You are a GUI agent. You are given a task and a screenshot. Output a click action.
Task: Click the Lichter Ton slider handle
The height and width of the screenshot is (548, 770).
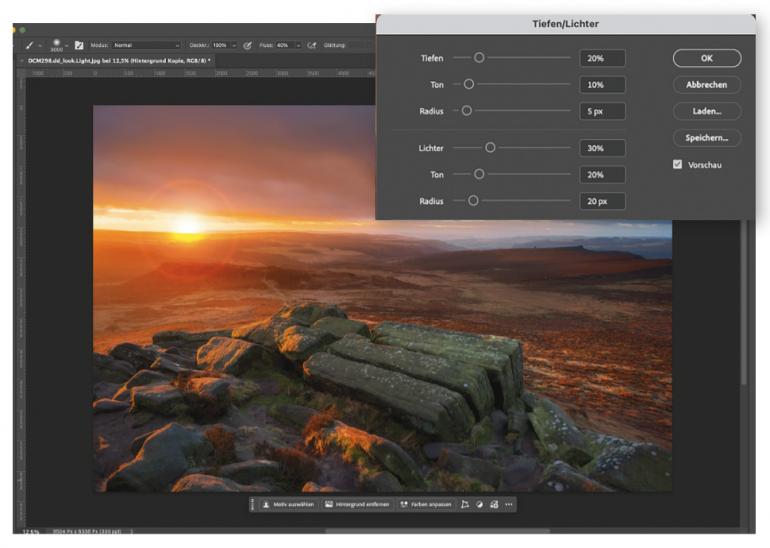tap(479, 174)
